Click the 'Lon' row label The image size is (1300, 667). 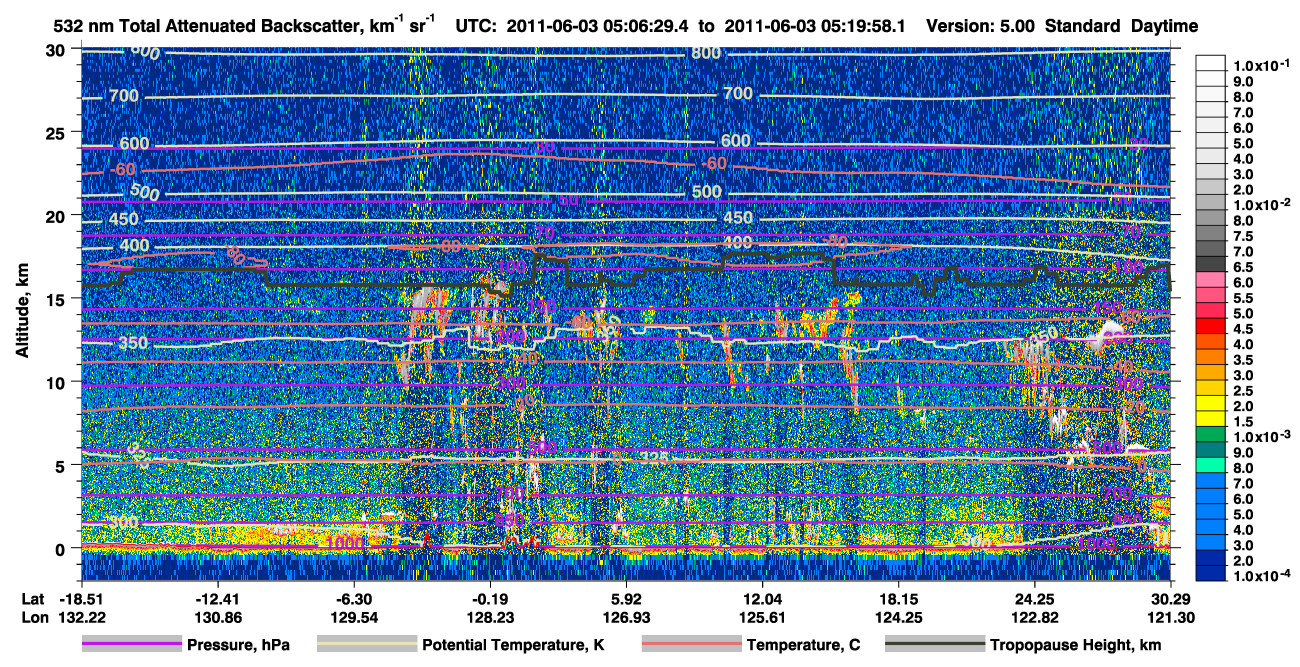pyautogui.click(x=33, y=617)
